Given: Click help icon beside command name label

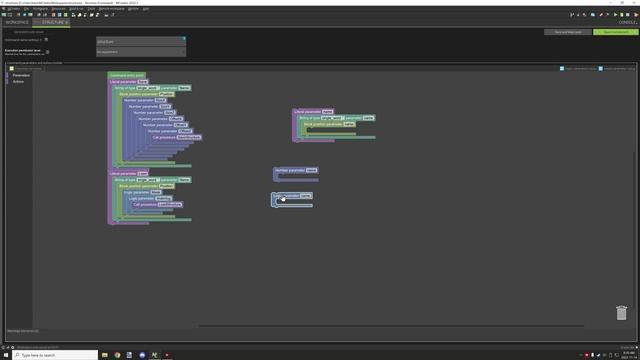Looking at the screenshot, I should (46, 40).
